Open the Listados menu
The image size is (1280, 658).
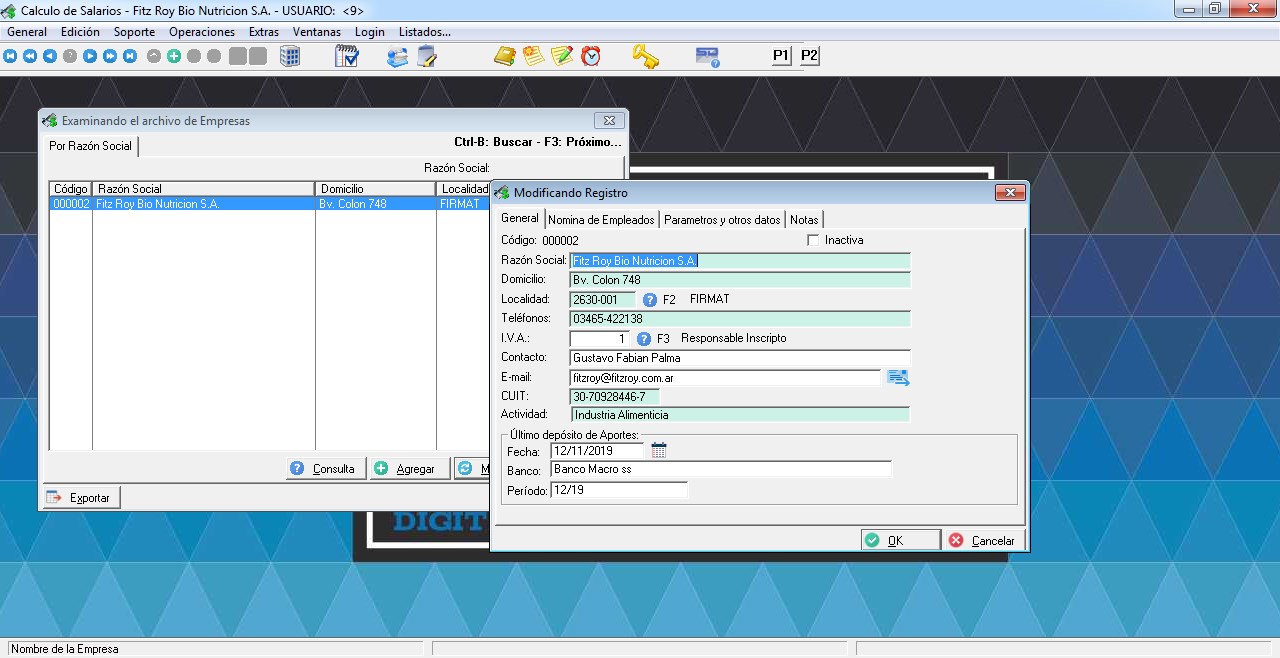tap(424, 32)
